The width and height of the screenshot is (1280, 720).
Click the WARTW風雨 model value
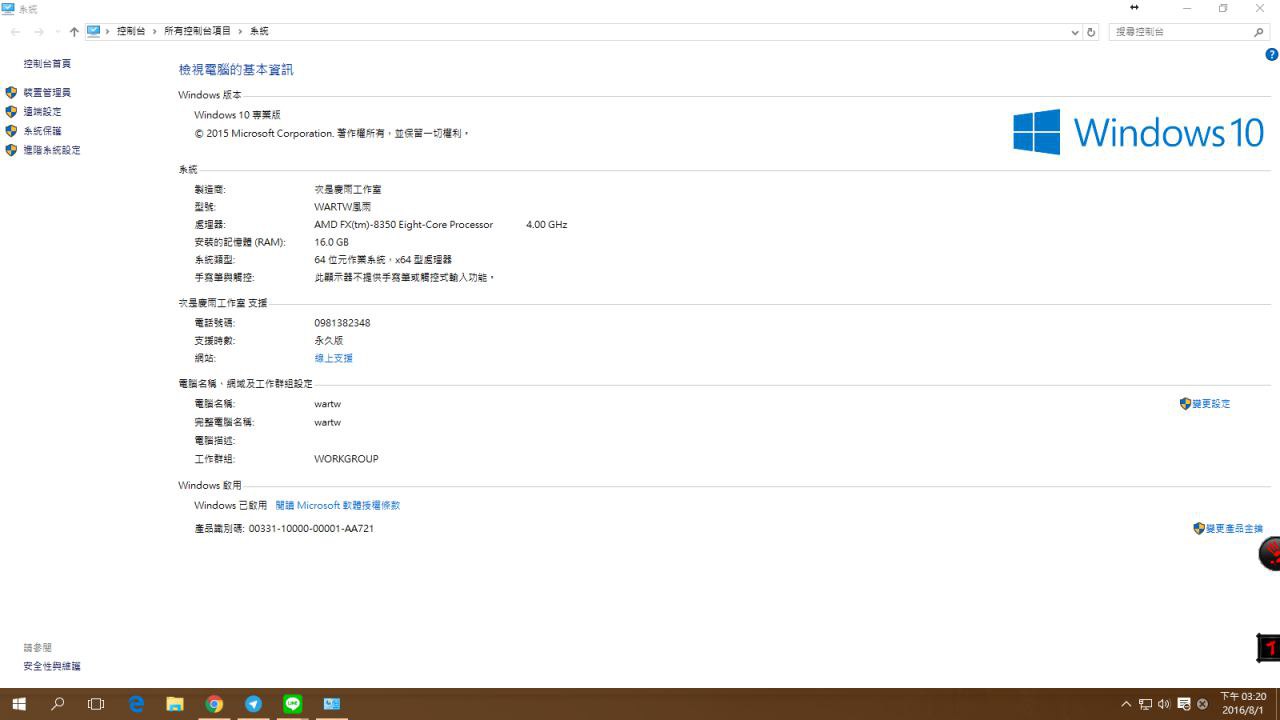point(343,207)
